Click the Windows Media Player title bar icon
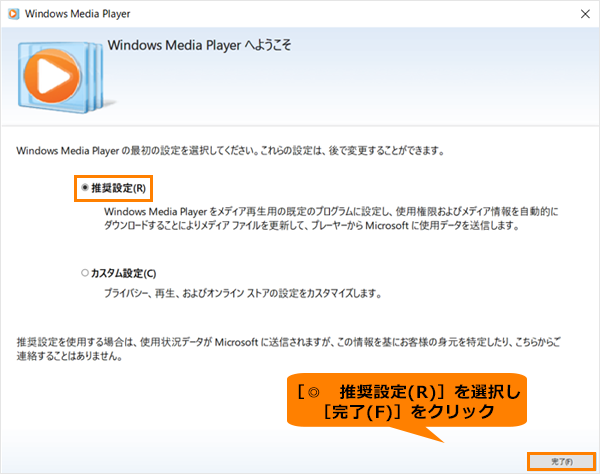The width and height of the screenshot is (600, 474). tap(13, 14)
